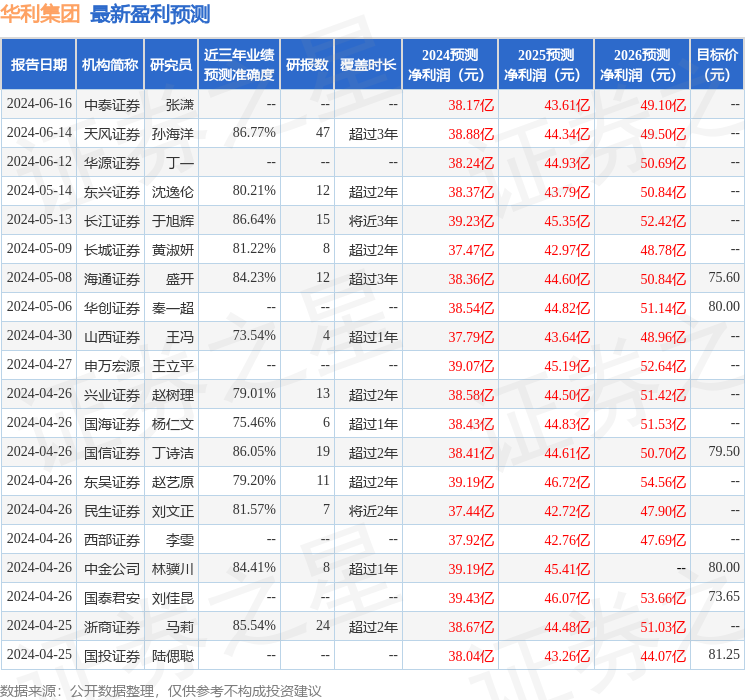745x700 pixels.
Task: Click analyst name 林骥川
Action: [x=173, y=569]
